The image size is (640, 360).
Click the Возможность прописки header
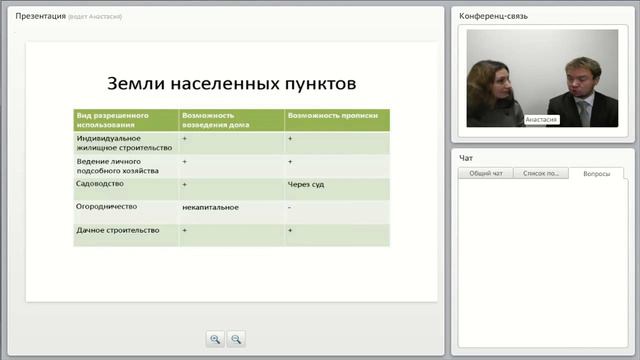[x=337, y=120]
